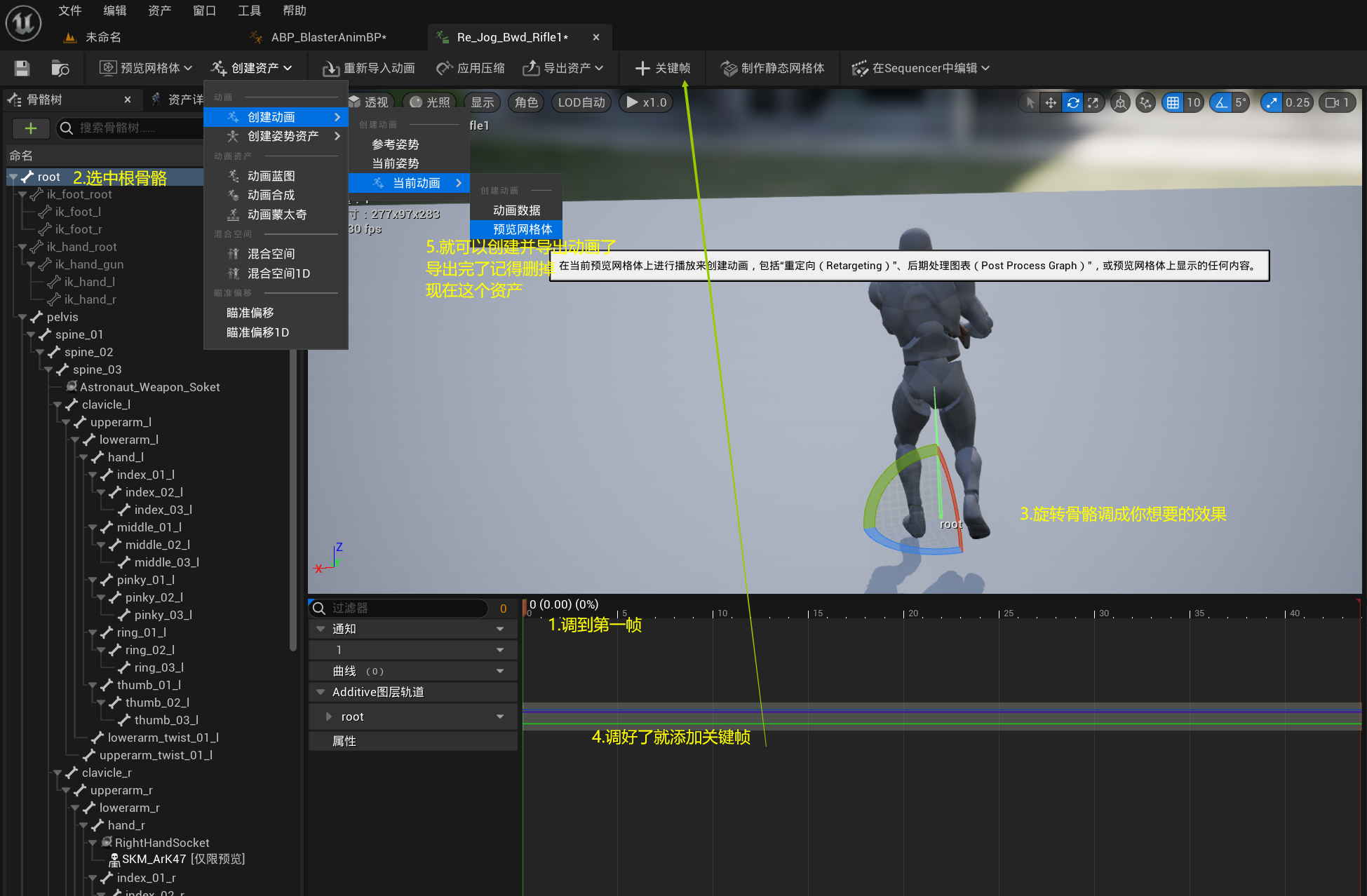Click the x1.0 playback speed button
This screenshot has height=896, width=1367.
646,102
